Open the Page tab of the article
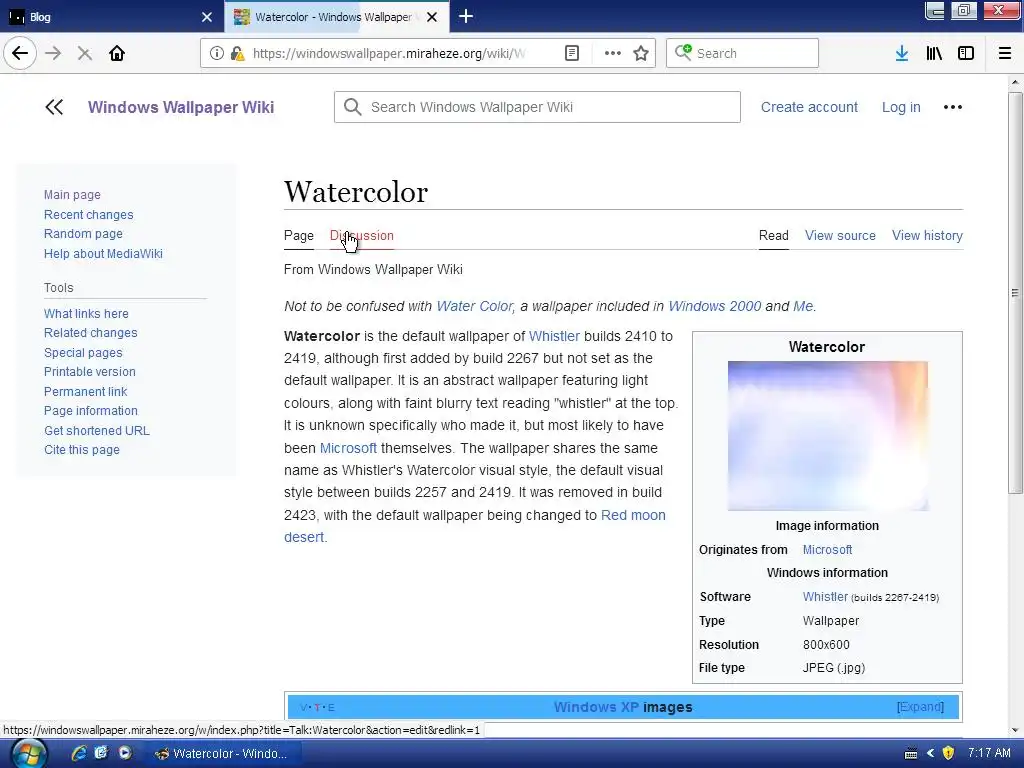 (x=298, y=236)
